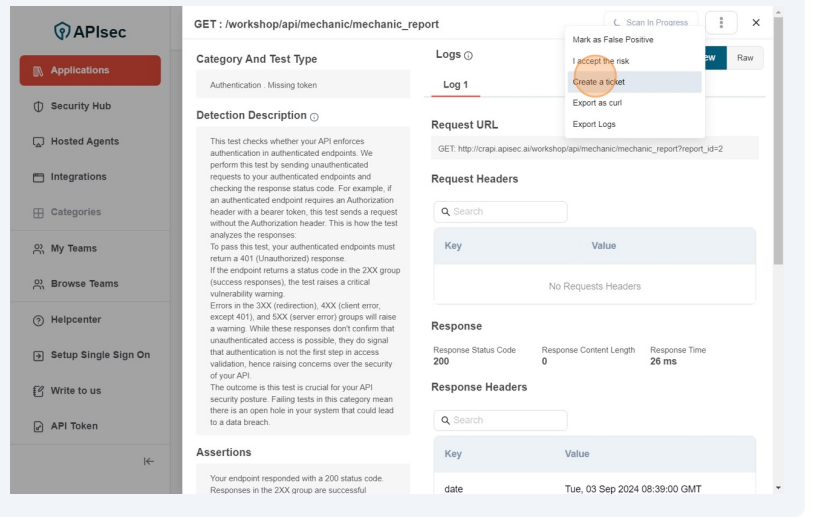Click the Response Headers search box
Screen dimensions: 817x526
pyautogui.click(x=500, y=420)
